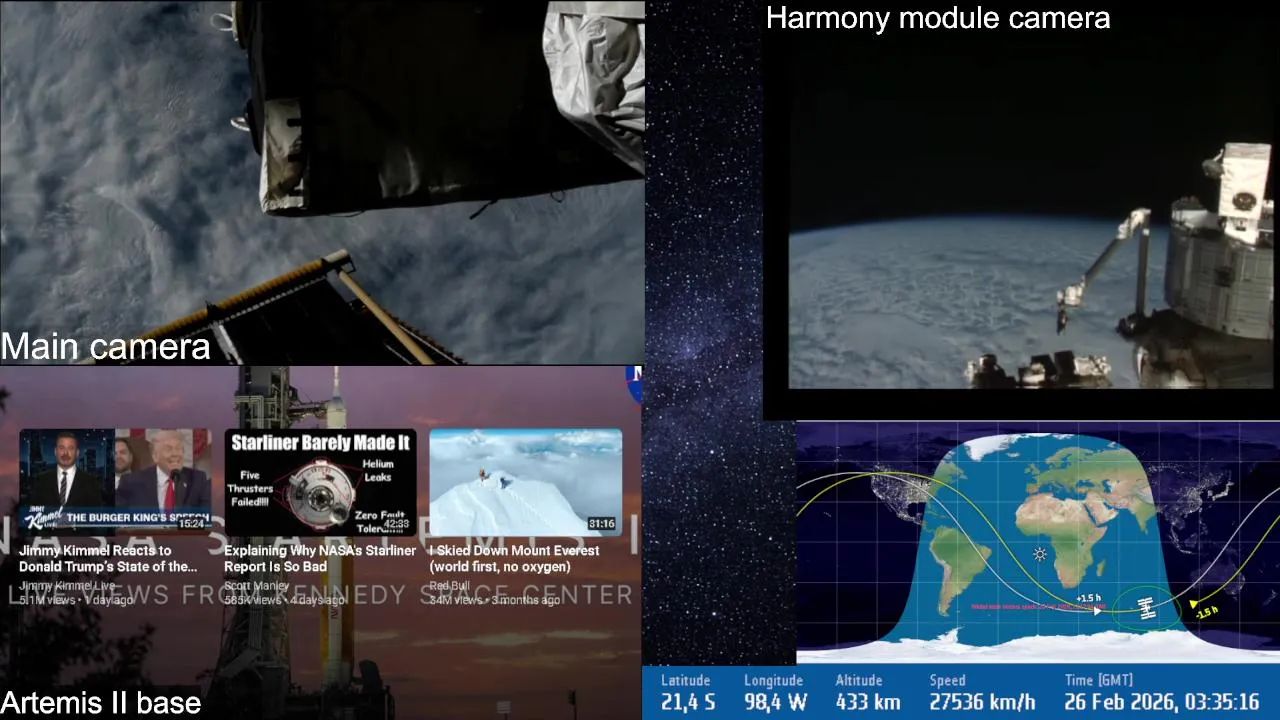Click the 'Altitude' heading in tracker bar
The image size is (1280, 720).
pyautogui.click(x=859, y=680)
